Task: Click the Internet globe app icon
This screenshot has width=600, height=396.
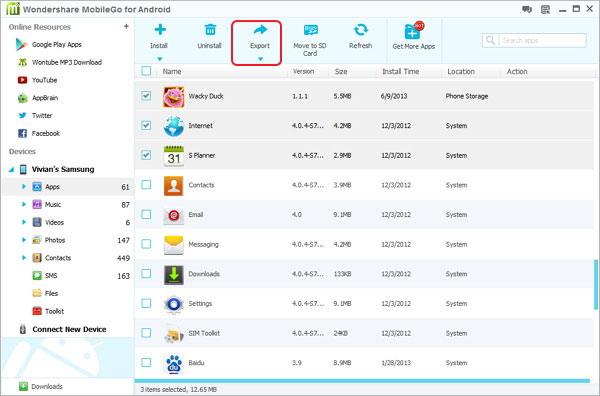Action: (173, 126)
